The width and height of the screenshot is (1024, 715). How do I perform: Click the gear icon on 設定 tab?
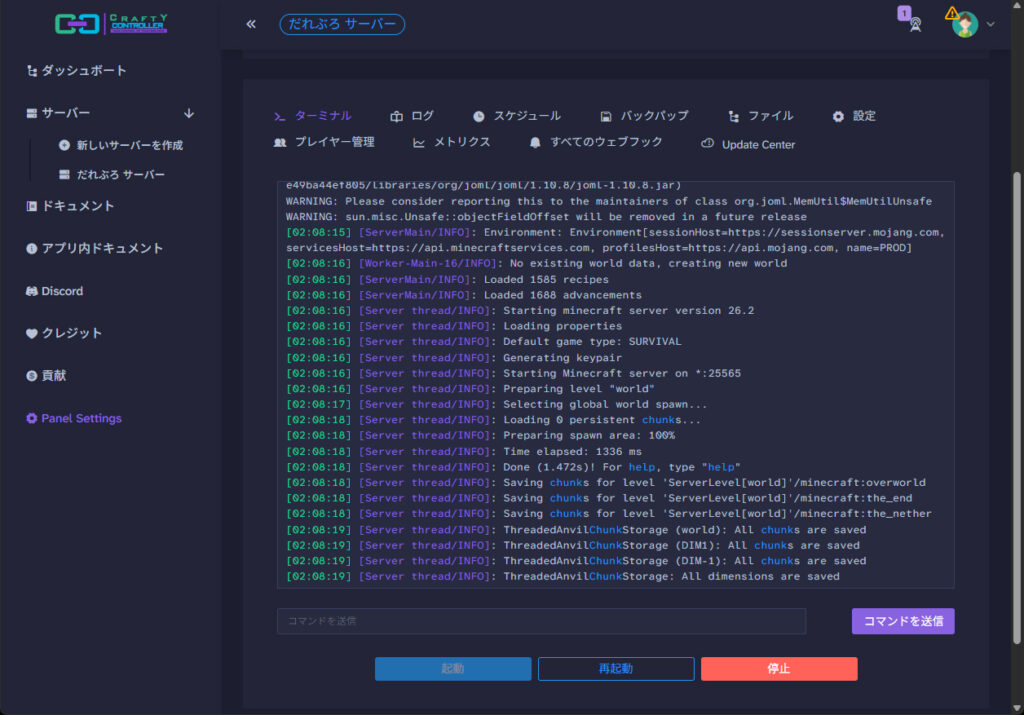[x=838, y=116]
